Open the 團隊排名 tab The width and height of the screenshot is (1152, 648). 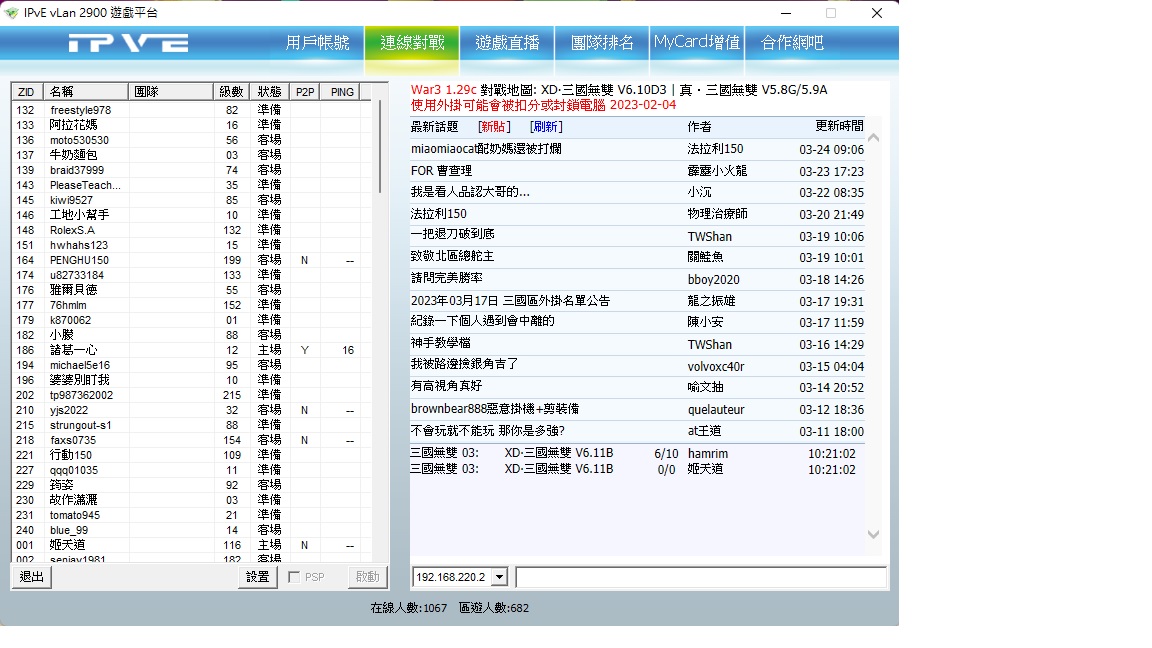click(602, 43)
